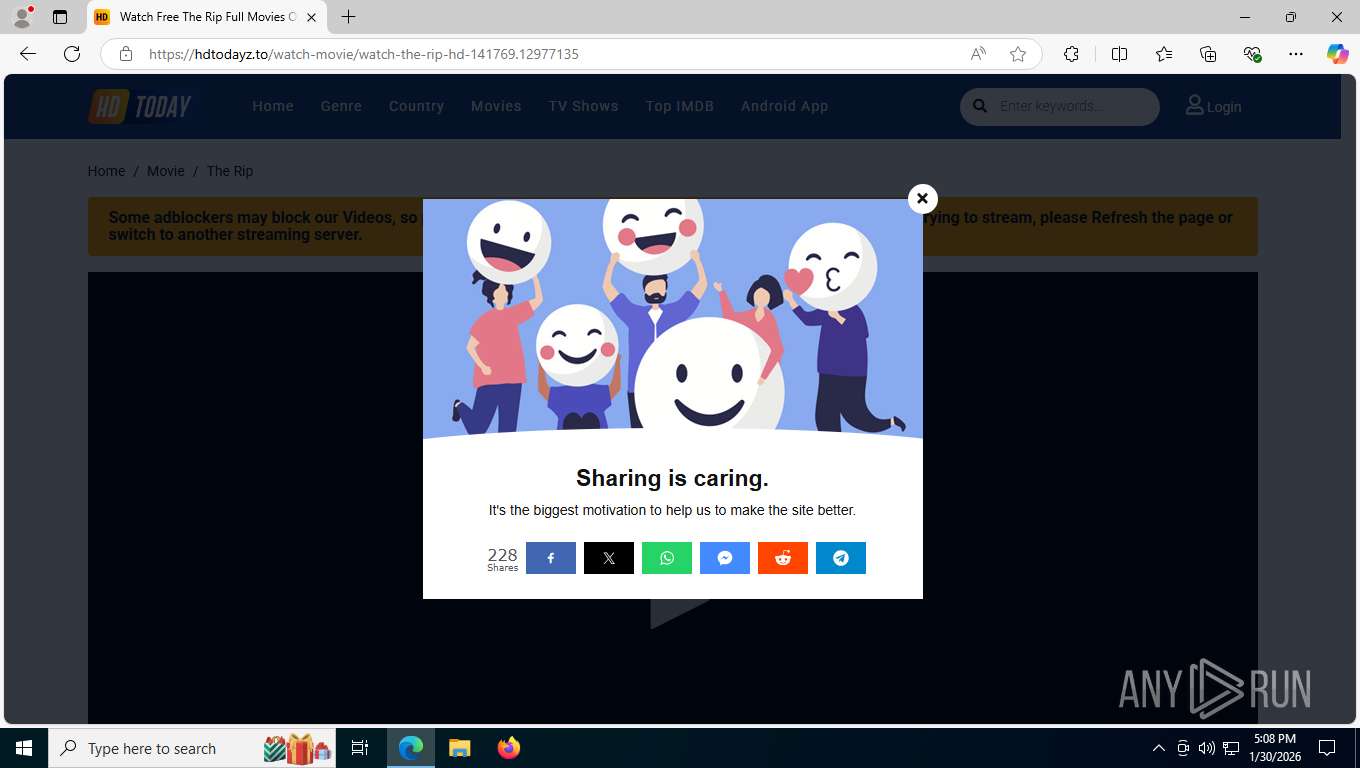
Task: Open the tab actions menu icon
Action: click(x=60, y=17)
